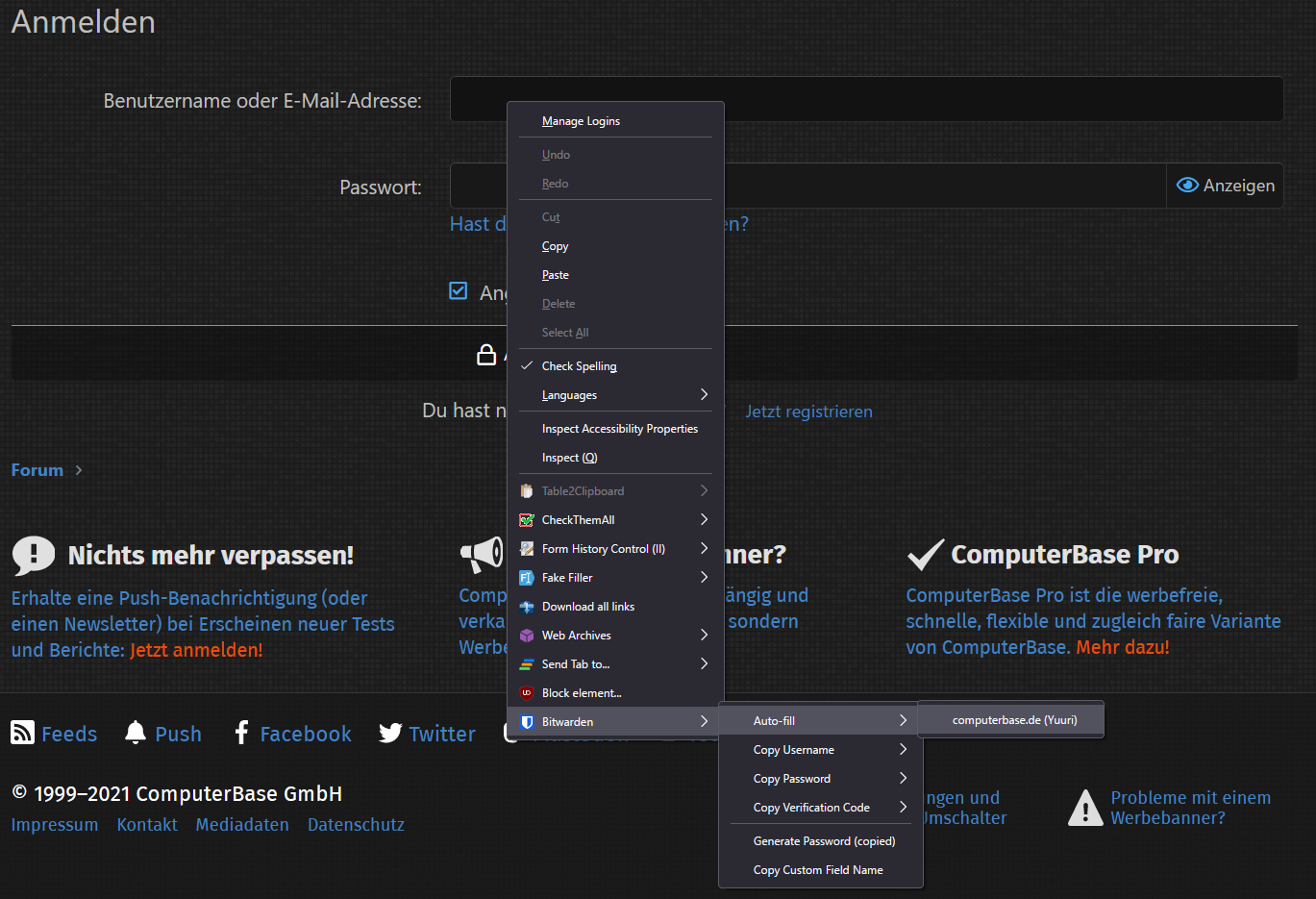Open the Jetzt anmelden! link
This screenshot has height=899, width=1316.
[196, 650]
